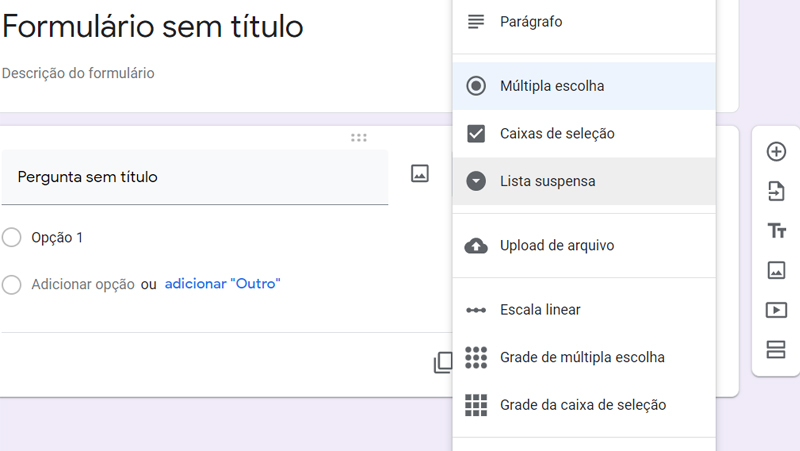Image resolution: width=800 pixels, height=451 pixels.
Task: Click the Formulário sem título form title
Action: click(153, 26)
